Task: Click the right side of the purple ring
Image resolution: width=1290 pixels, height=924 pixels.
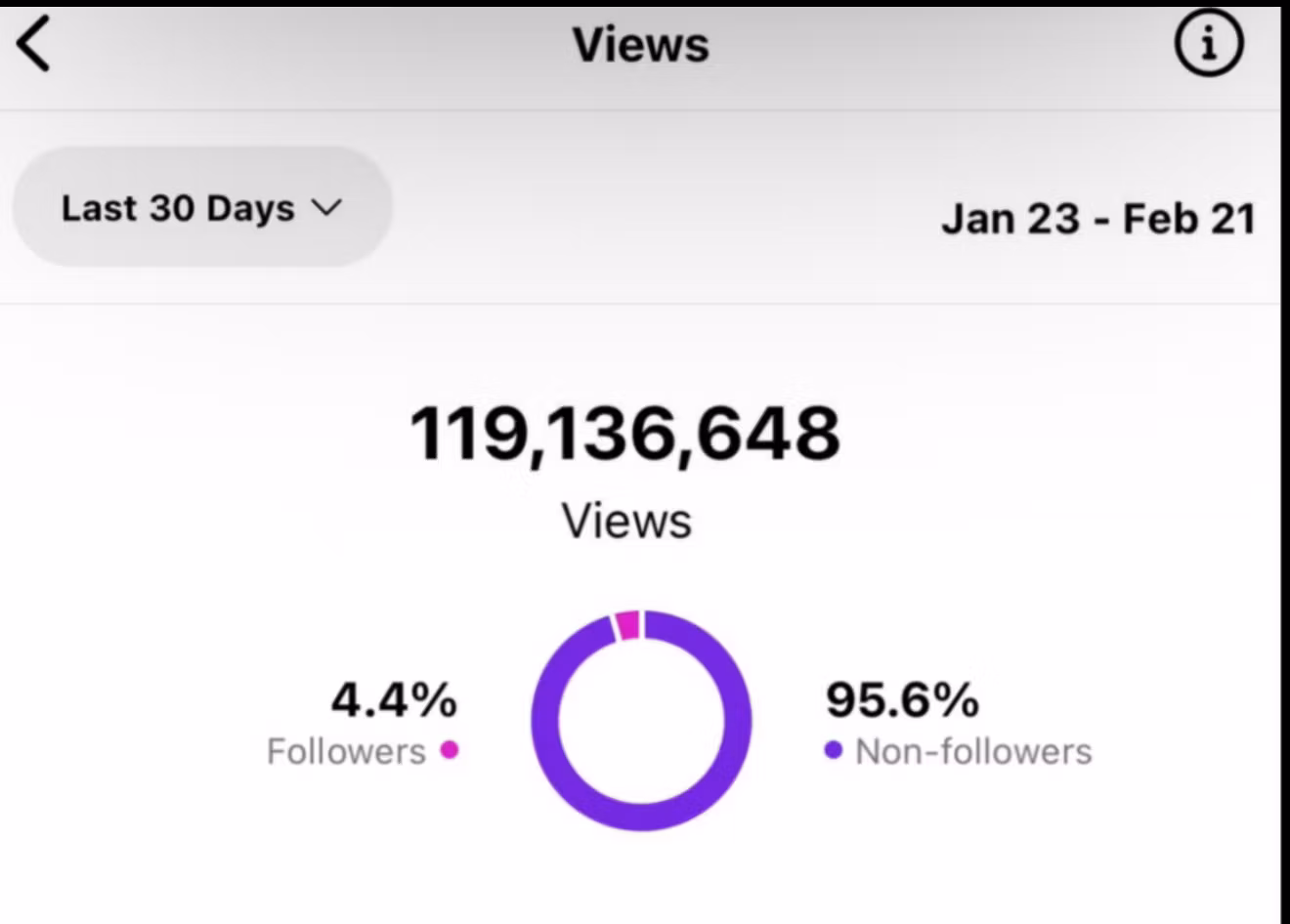Action: [x=738, y=721]
